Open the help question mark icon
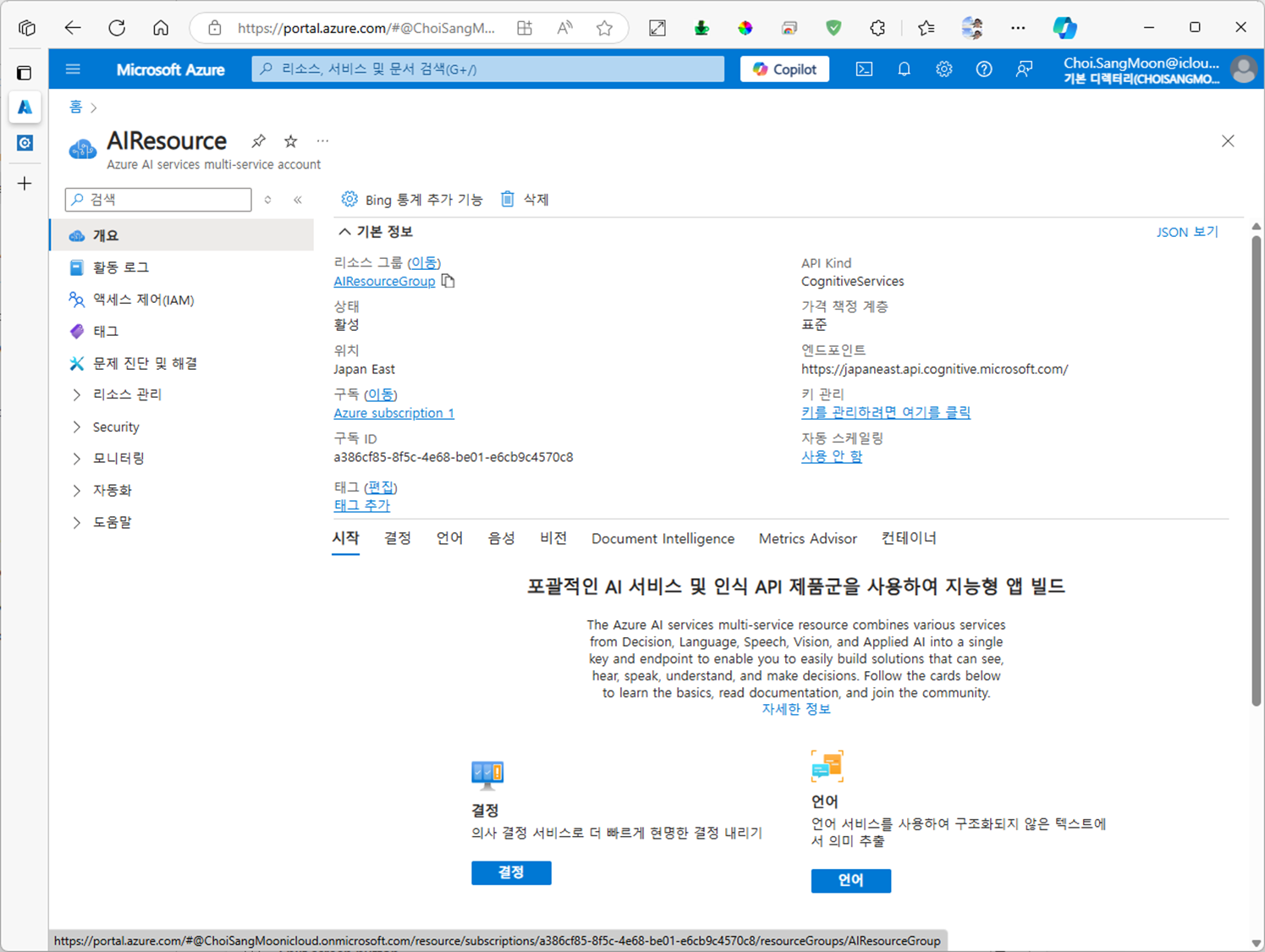1265x952 pixels. (x=983, y=69)
